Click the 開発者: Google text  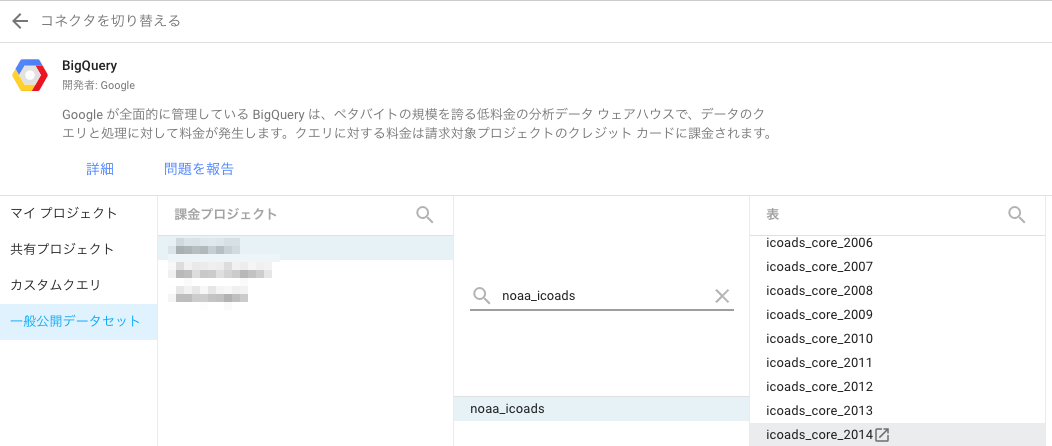pyautogui.click(x=99, y=85)
